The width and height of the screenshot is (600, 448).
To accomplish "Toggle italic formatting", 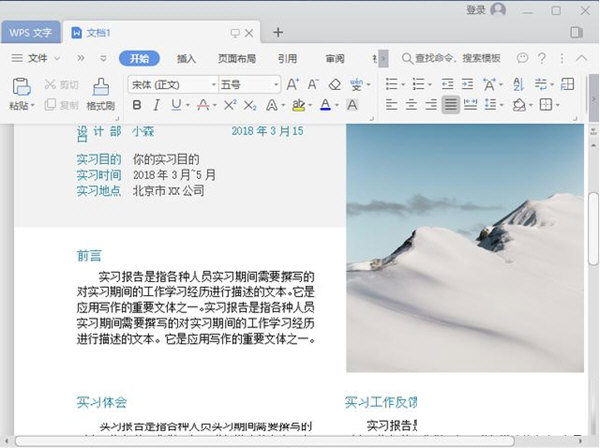I will [x=156, y=105].
